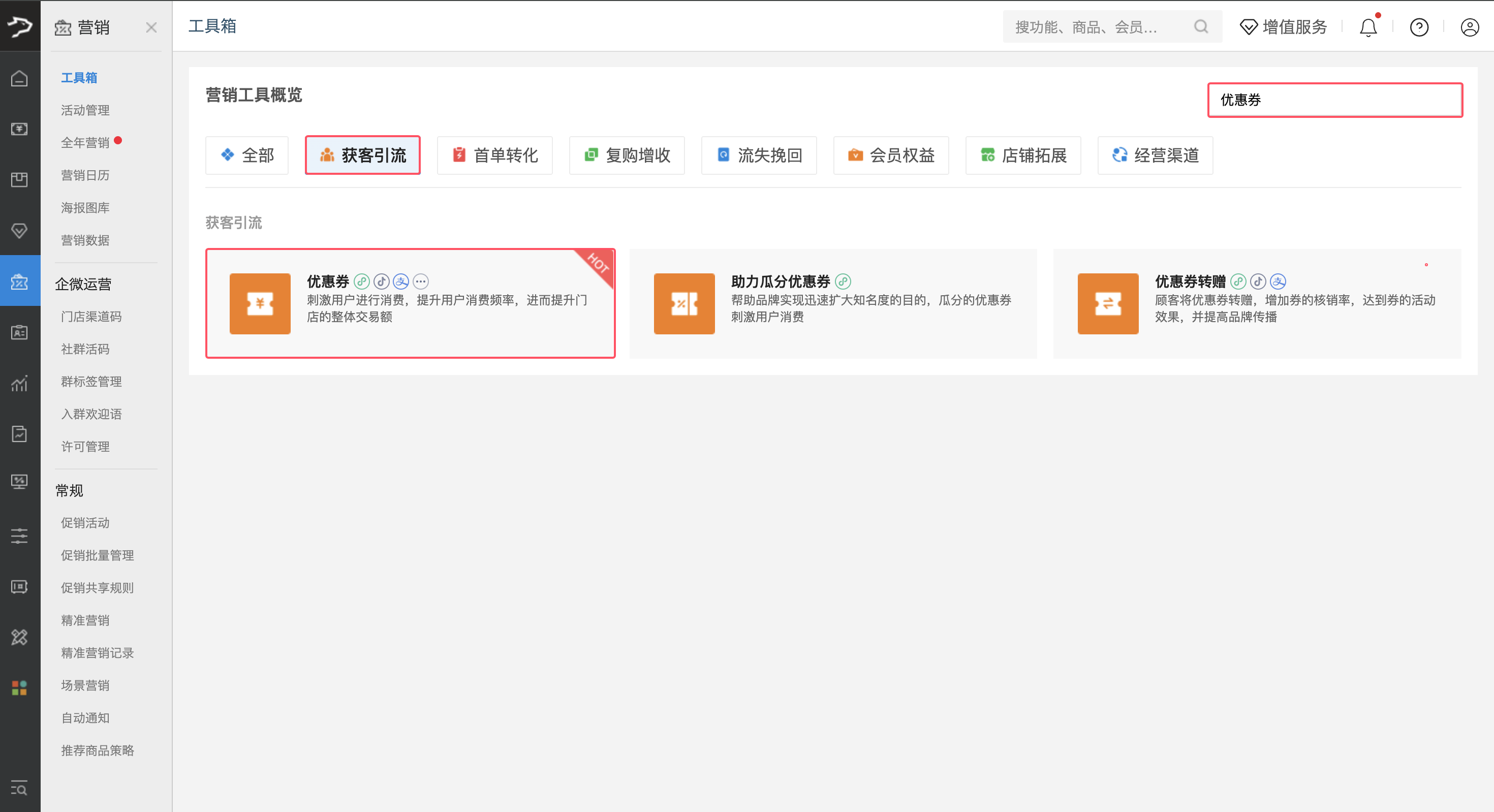Open 促销批量管理 in the side menu
The width and height of the screenshot is (1494, 812).
pyautogui.click(x=98, y=555)
